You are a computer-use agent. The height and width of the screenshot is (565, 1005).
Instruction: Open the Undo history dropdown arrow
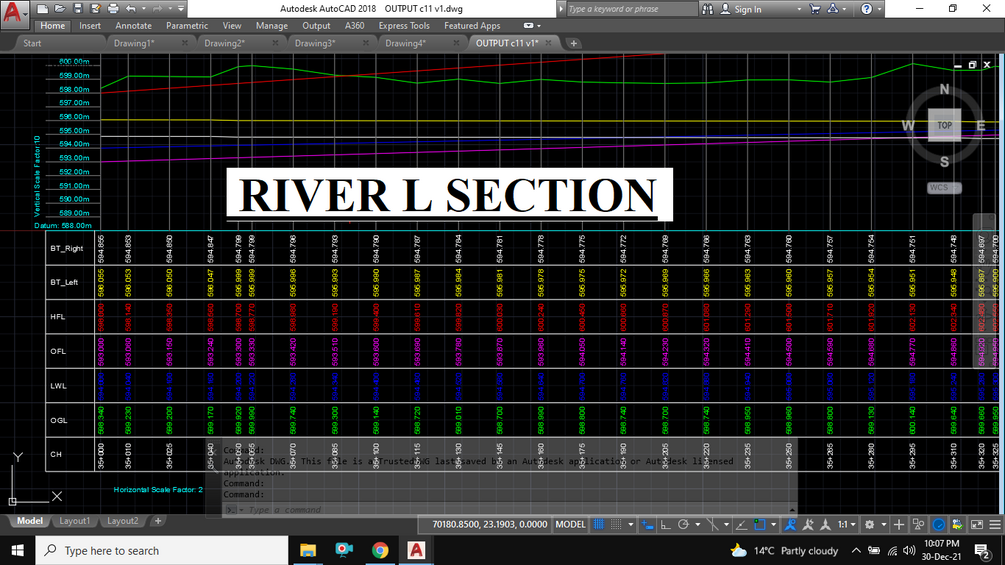(143, 9)
